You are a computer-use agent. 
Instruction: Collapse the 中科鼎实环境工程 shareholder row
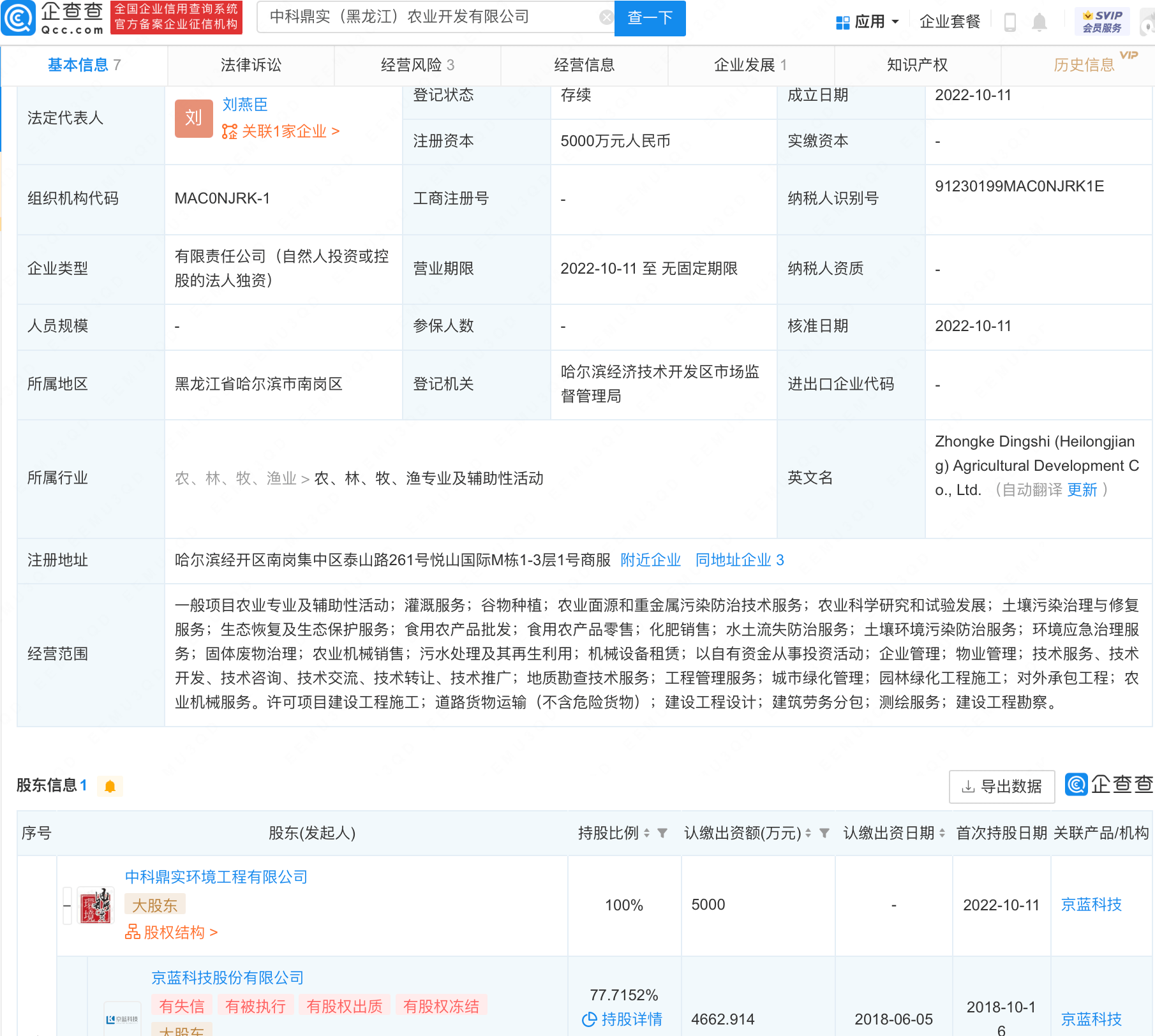coord(67,905)
